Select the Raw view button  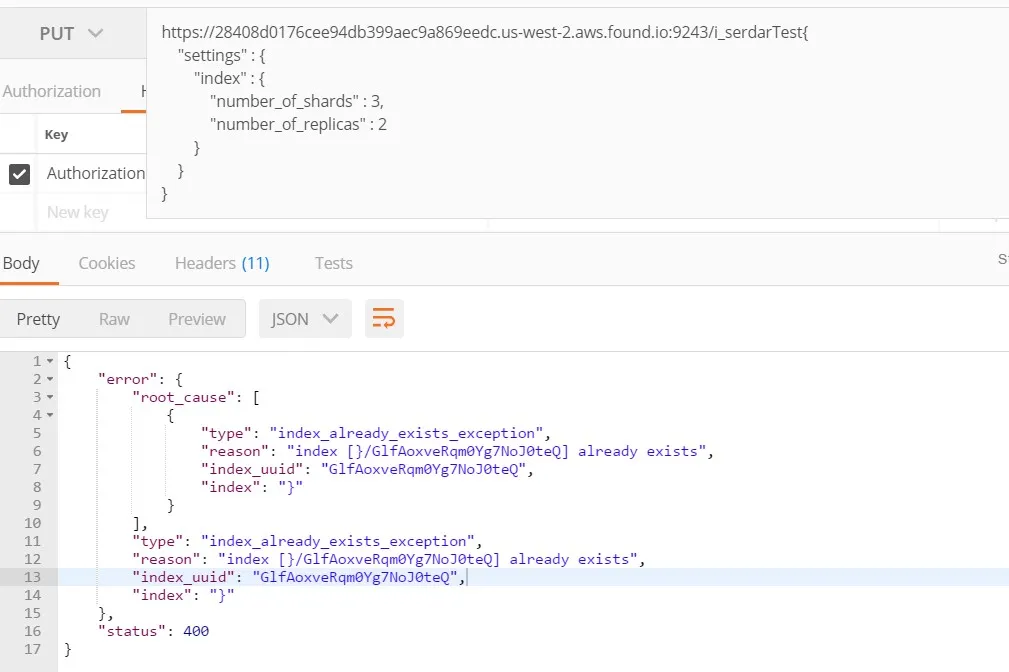tap(115, 319)
